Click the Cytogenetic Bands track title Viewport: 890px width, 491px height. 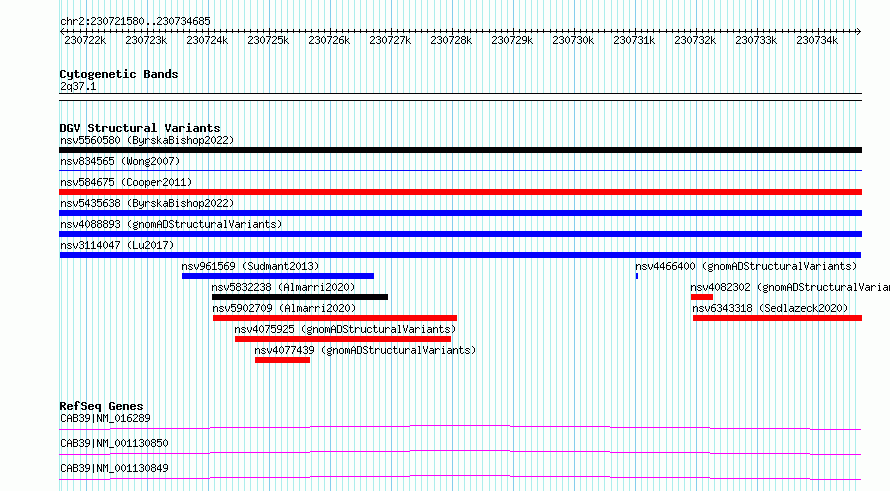click(119, 74)
